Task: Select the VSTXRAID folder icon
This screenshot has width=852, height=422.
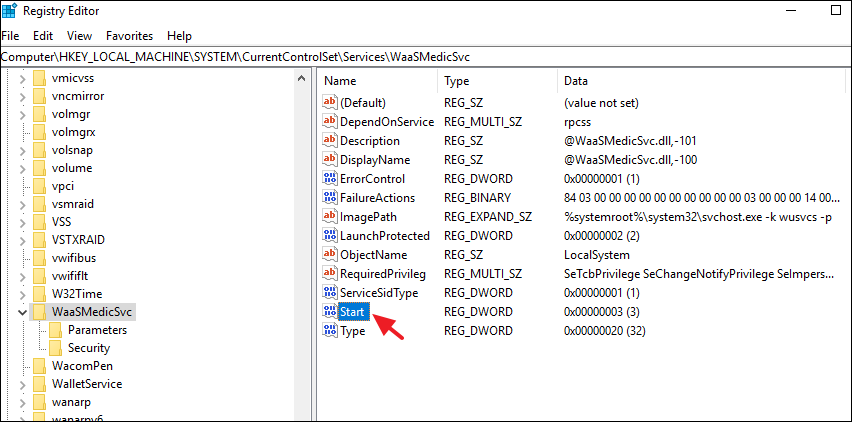Action: 39,240
